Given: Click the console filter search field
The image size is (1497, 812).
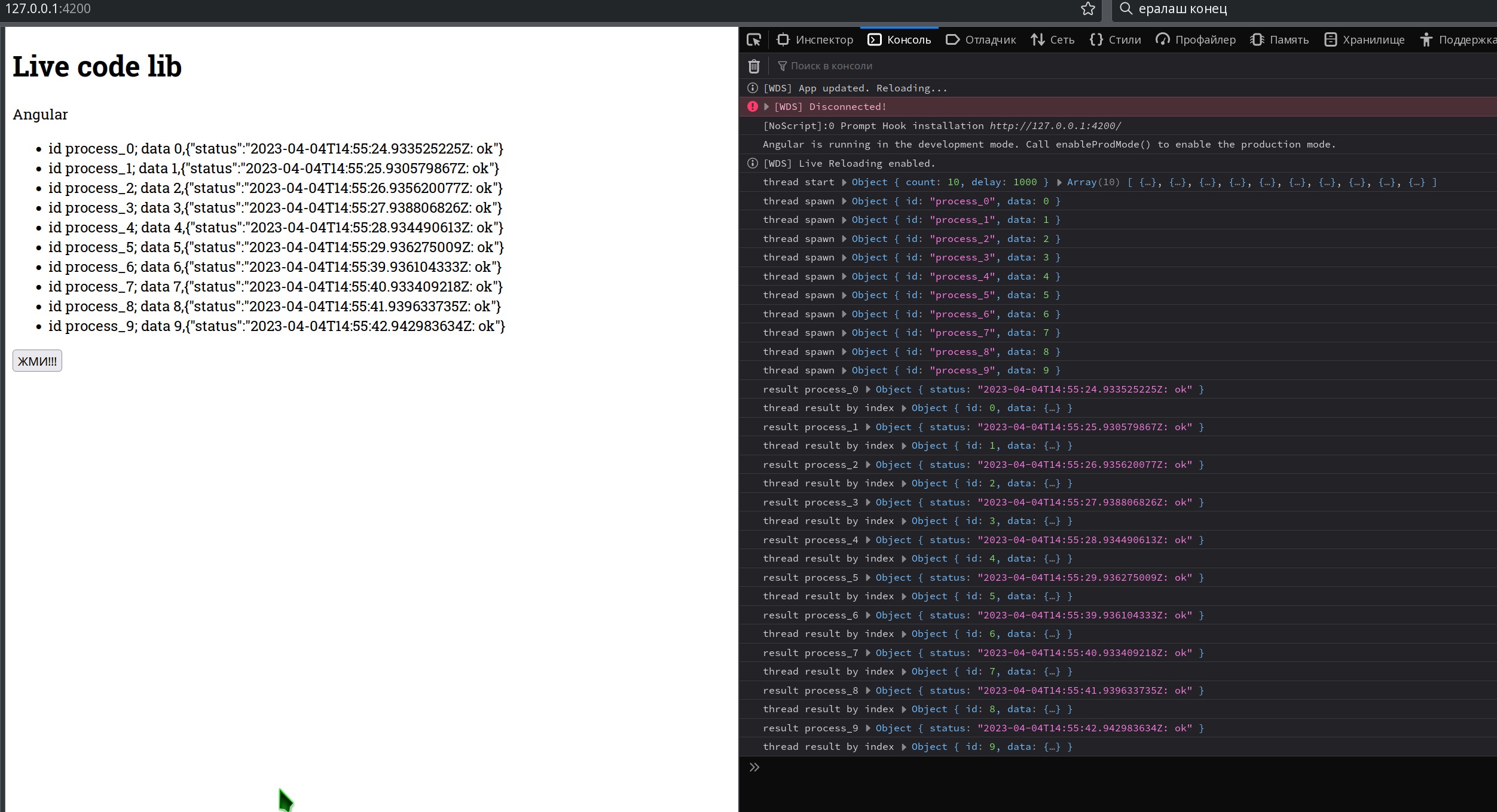Looking at the screenshot, I should coord(831,66).
